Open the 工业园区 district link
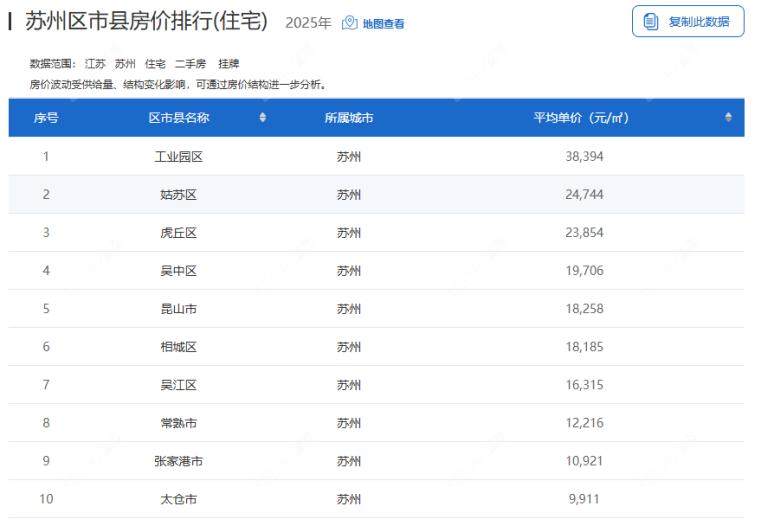This screenshot has width=761, height=532. point(179,157)
